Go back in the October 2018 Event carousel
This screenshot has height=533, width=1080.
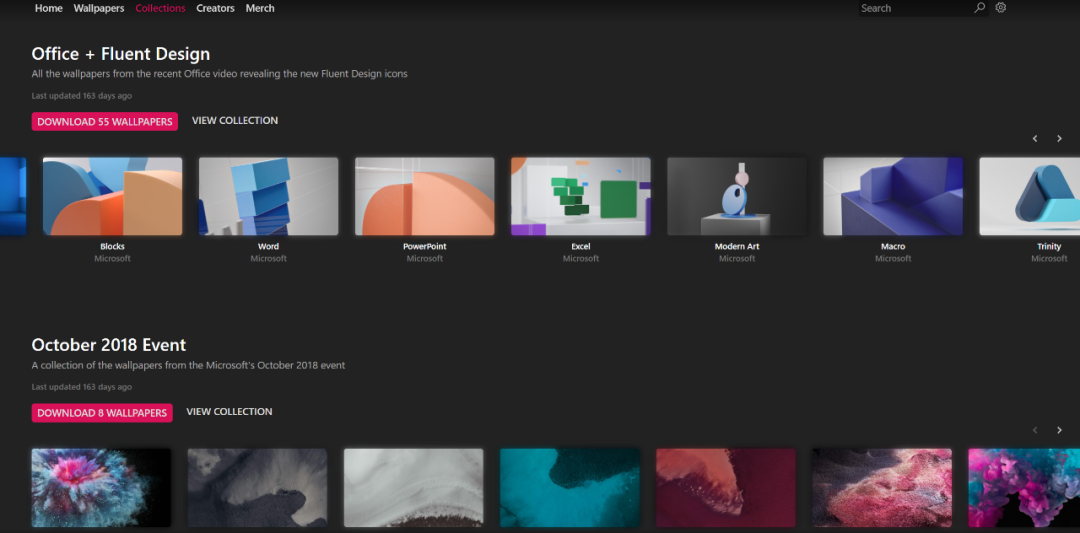tap(1035, 430)
